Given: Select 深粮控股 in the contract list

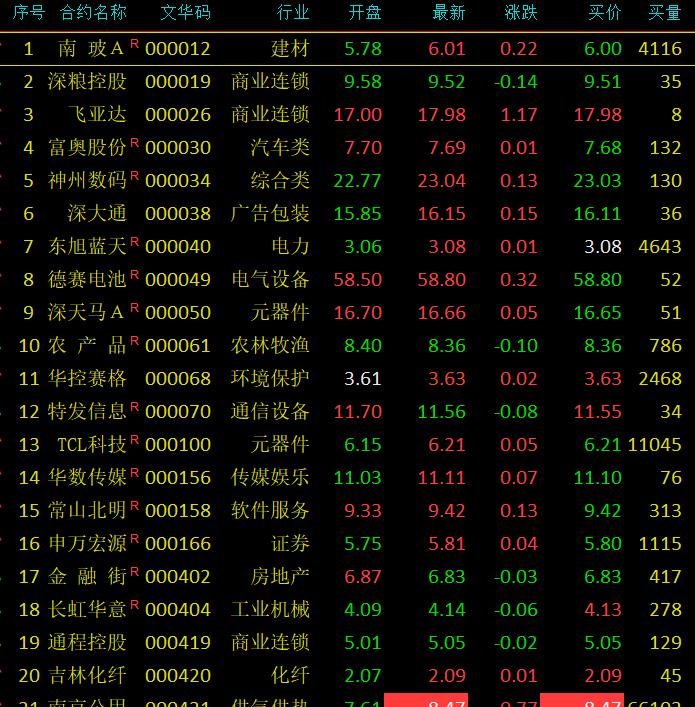Looking at the screenshot, I should (x=87, y=82).
